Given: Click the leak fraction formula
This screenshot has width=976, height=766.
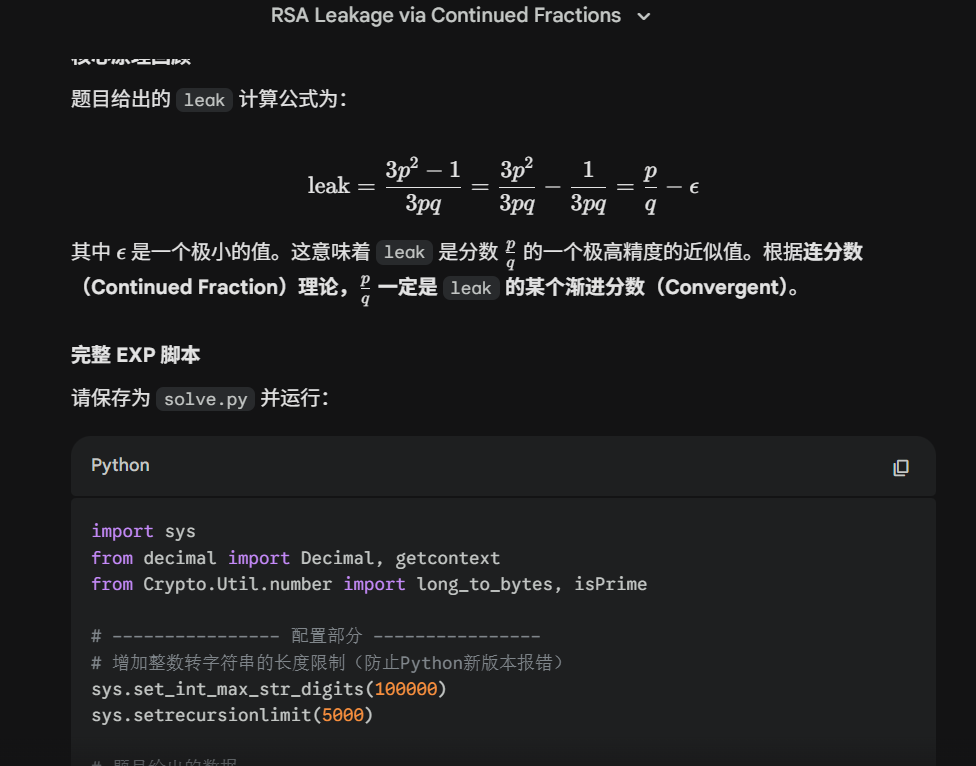Looking at the screenshot, I should 503,185.
